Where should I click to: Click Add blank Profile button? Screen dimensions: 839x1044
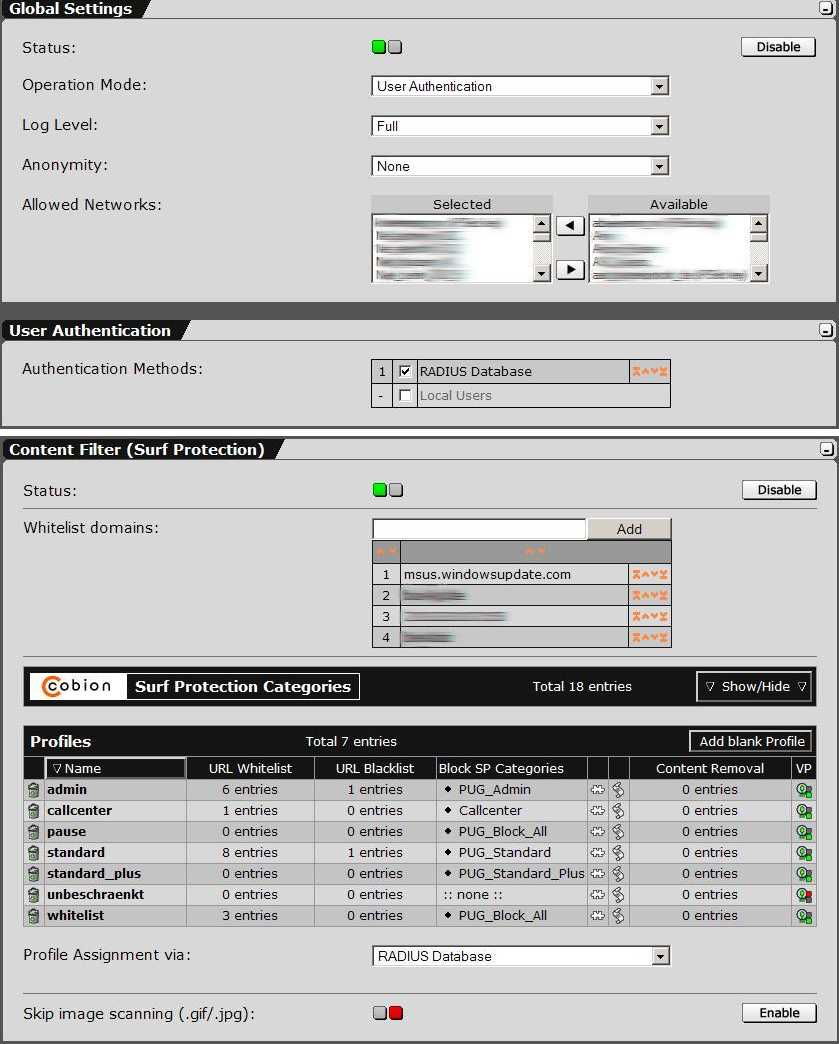[751, 741]
